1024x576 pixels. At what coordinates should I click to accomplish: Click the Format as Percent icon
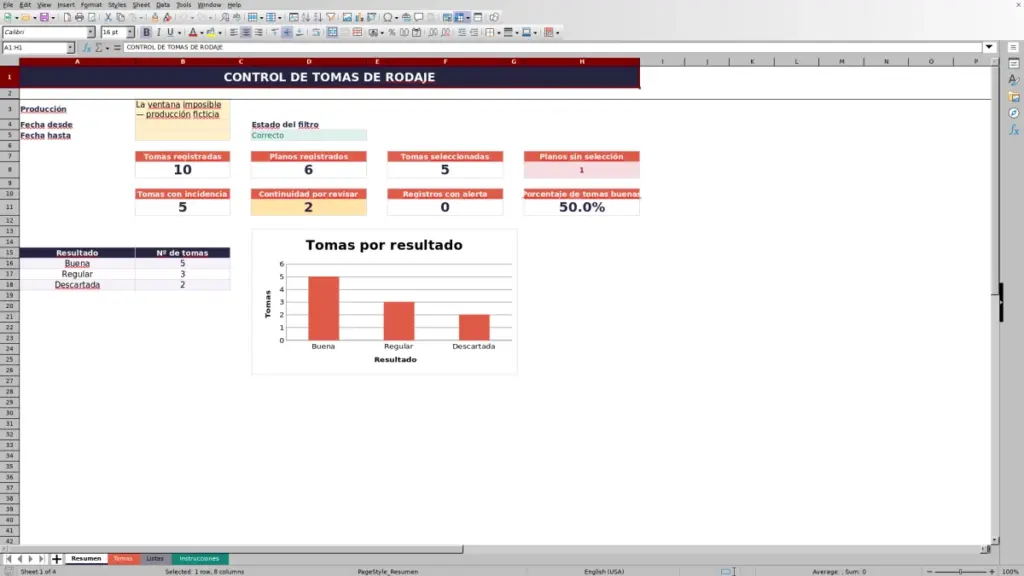coord(392,32)
